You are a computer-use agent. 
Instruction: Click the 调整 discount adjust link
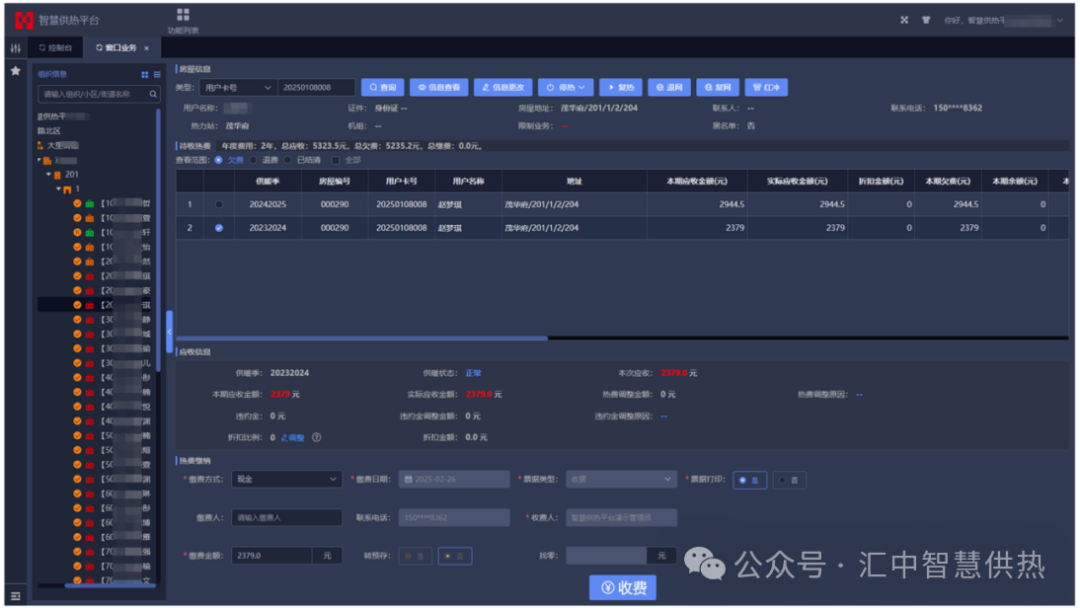(292, 437)
